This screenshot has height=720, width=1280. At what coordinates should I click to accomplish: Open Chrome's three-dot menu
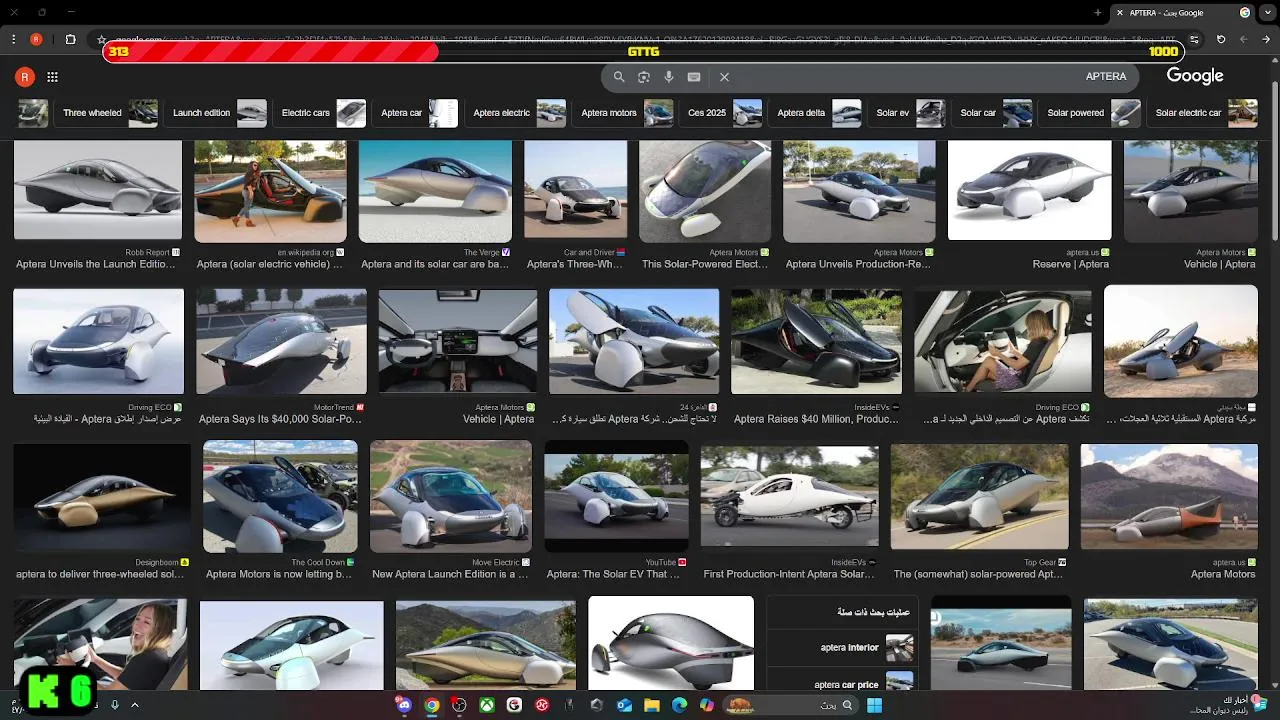pyautogui.click(x=13, y=39)
